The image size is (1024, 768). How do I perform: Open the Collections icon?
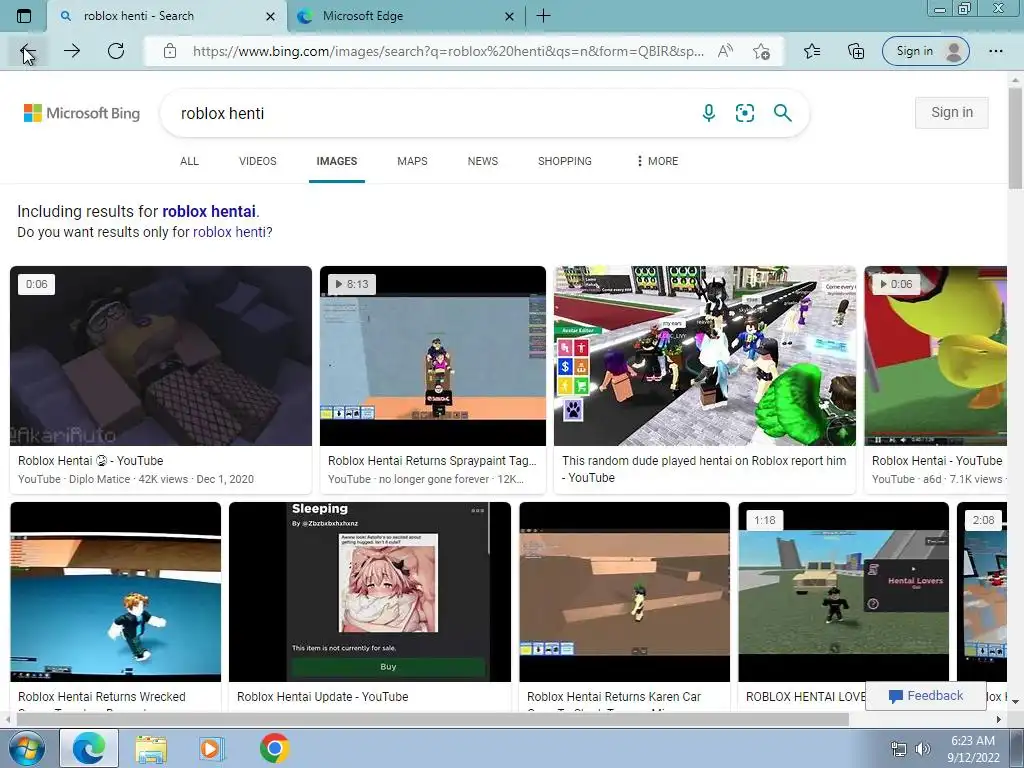point(856,51)
